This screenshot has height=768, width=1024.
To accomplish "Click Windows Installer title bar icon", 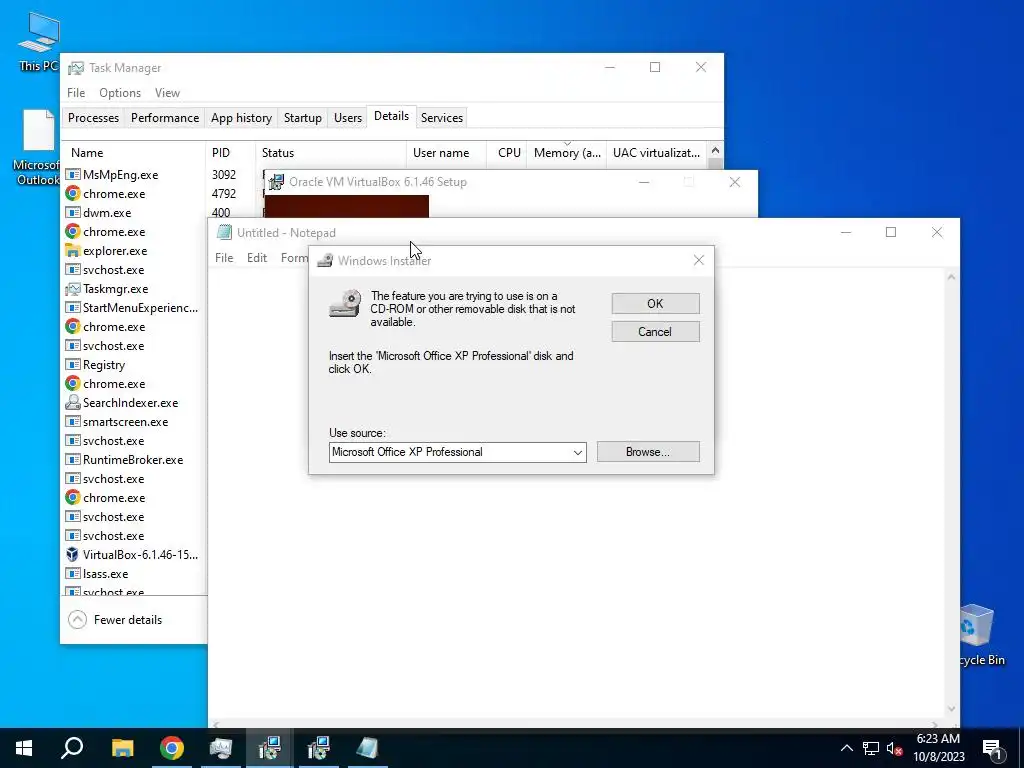I will pos(325,261).
